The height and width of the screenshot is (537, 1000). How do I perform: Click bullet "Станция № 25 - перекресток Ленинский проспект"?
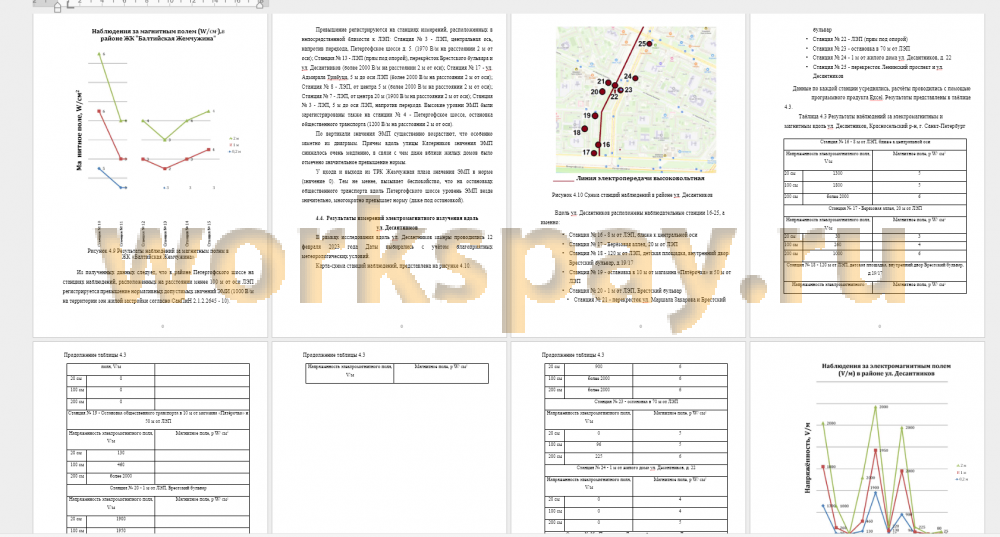coord(878,71)
